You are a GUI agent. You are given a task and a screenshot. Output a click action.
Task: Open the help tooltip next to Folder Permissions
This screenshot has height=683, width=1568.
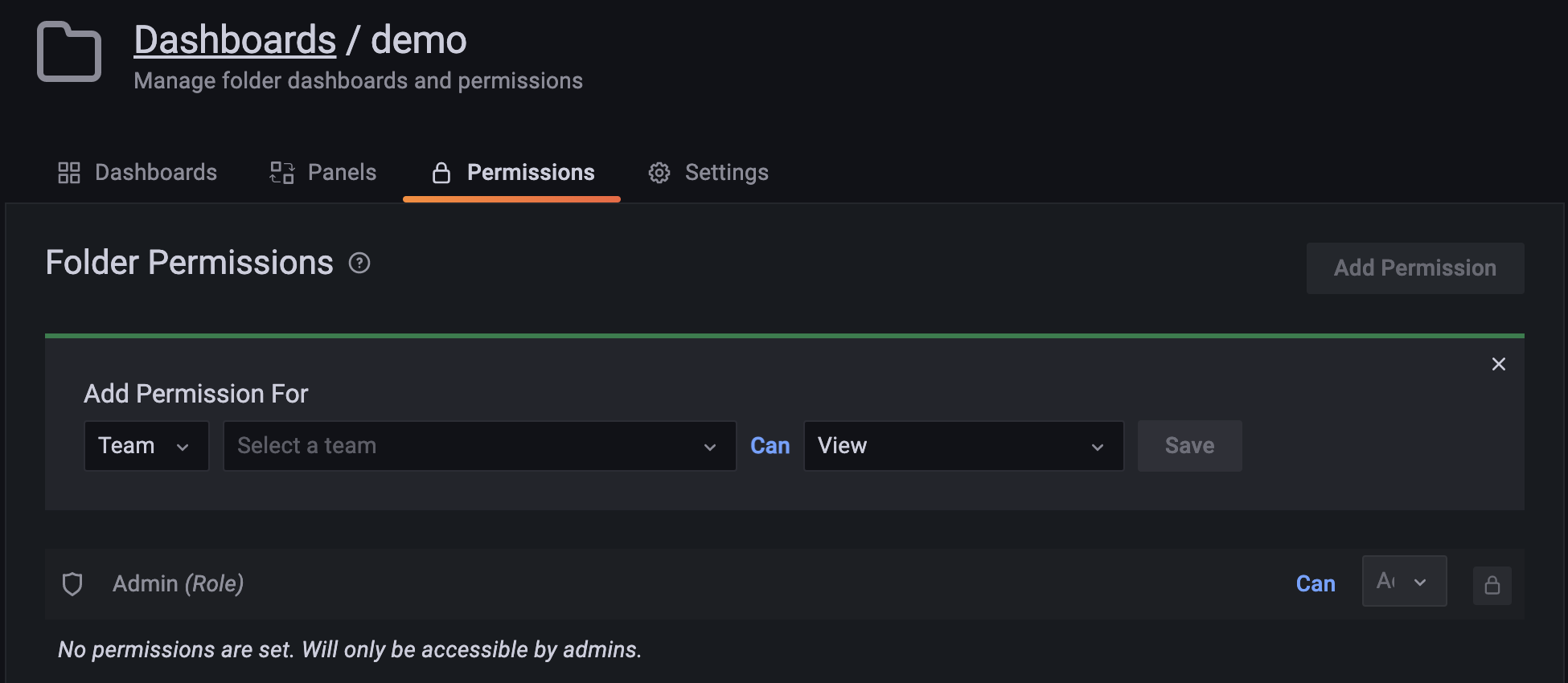pyautogui.click(x=359, y=263)
